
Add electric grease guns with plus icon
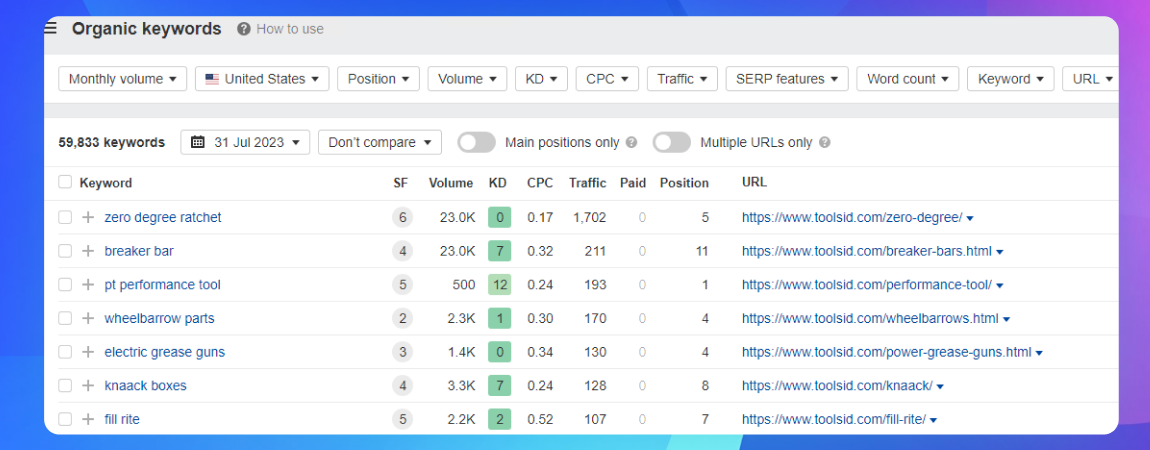point(88,353)
